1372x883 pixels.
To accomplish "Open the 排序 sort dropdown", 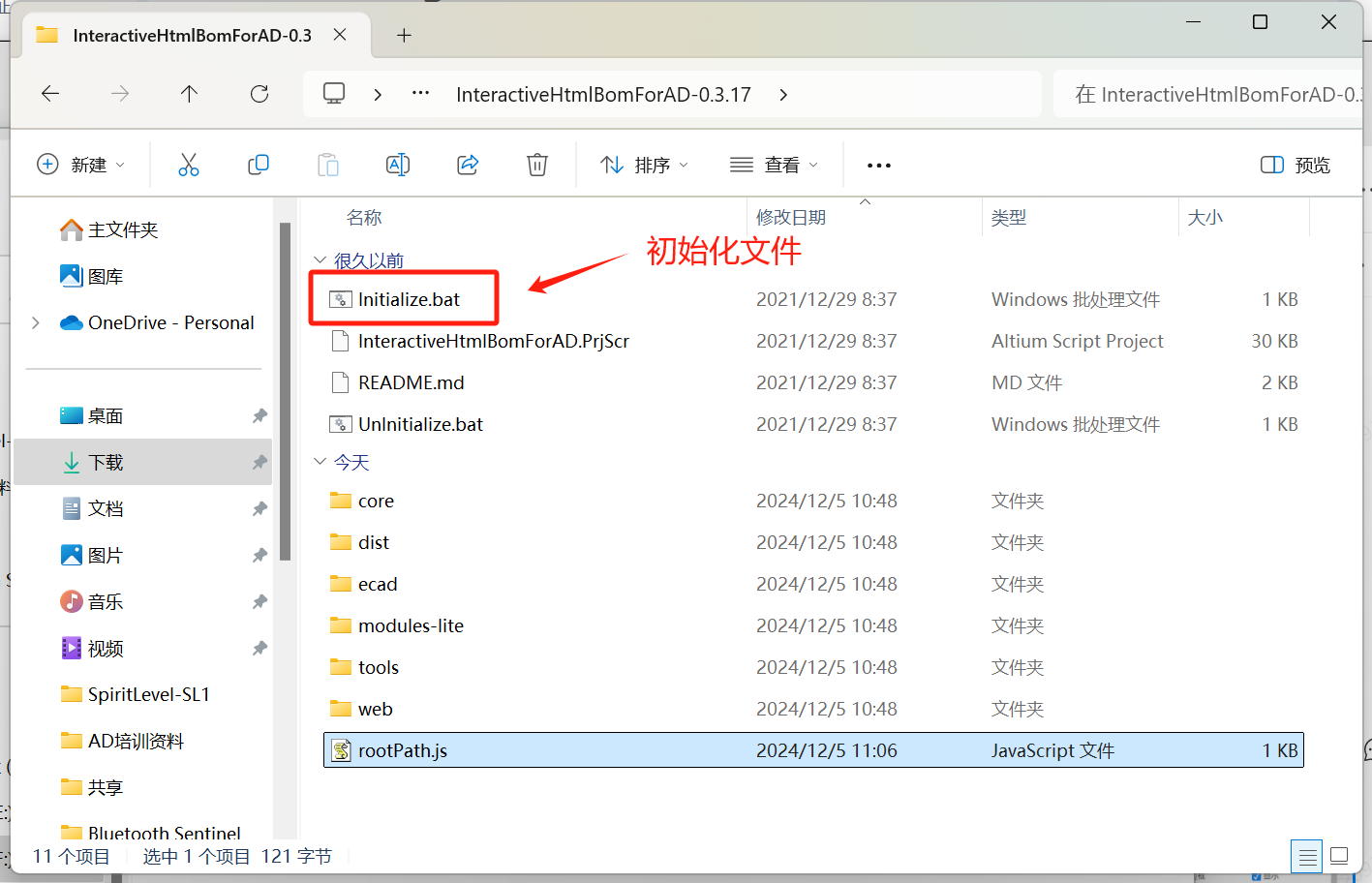I will (644, 165).
